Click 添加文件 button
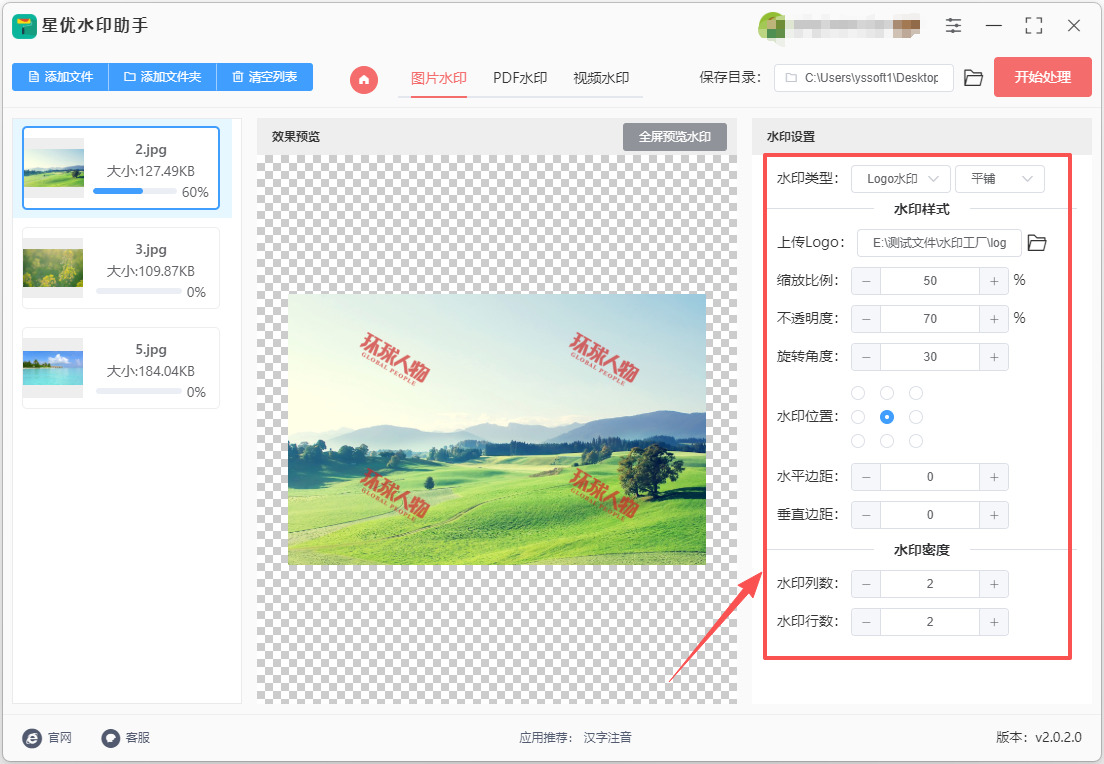 tap(61, 77)
